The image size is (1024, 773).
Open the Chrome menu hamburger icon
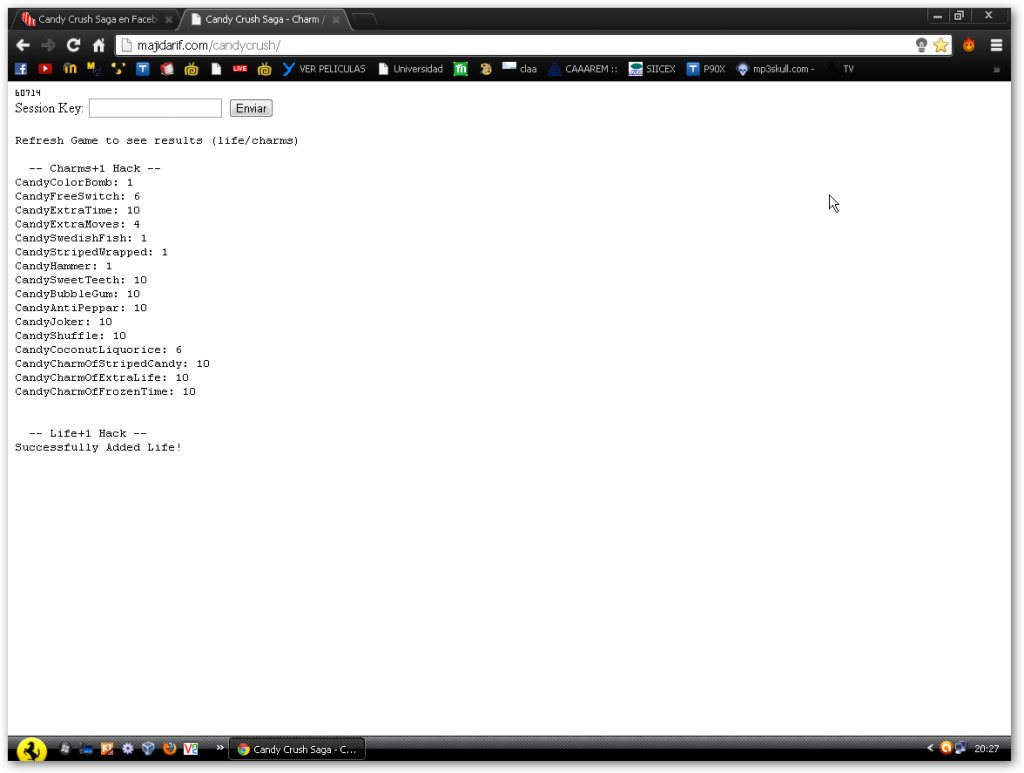click(x=996, y=45)
